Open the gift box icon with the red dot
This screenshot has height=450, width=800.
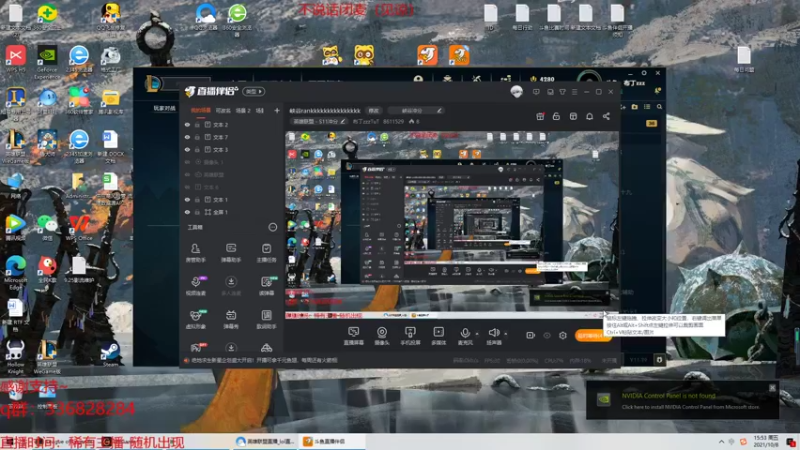pos(540,116)
